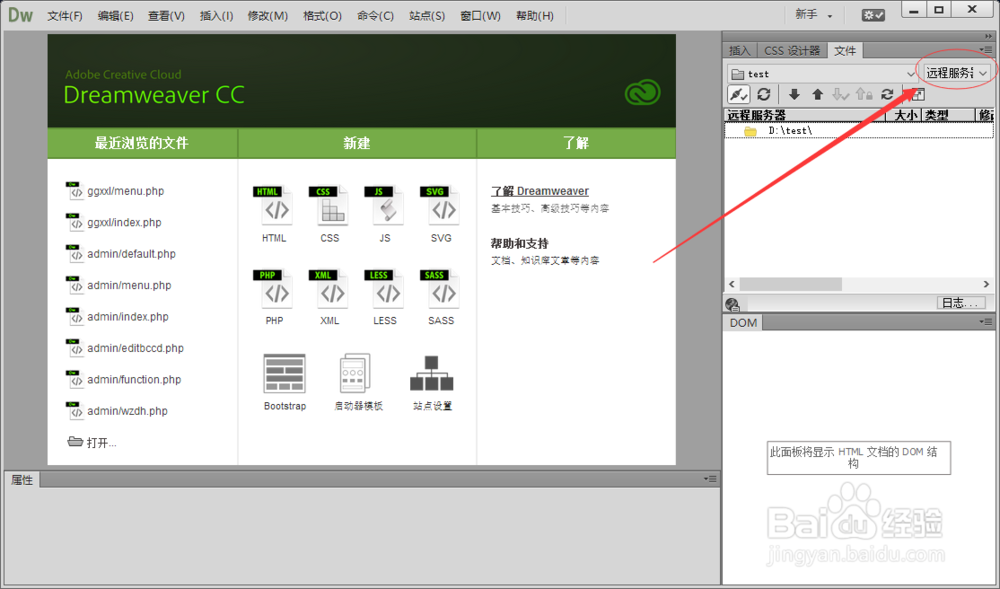Click the sync settings icon in title bar
This screenshot has width=1000, height=589.
873,15
